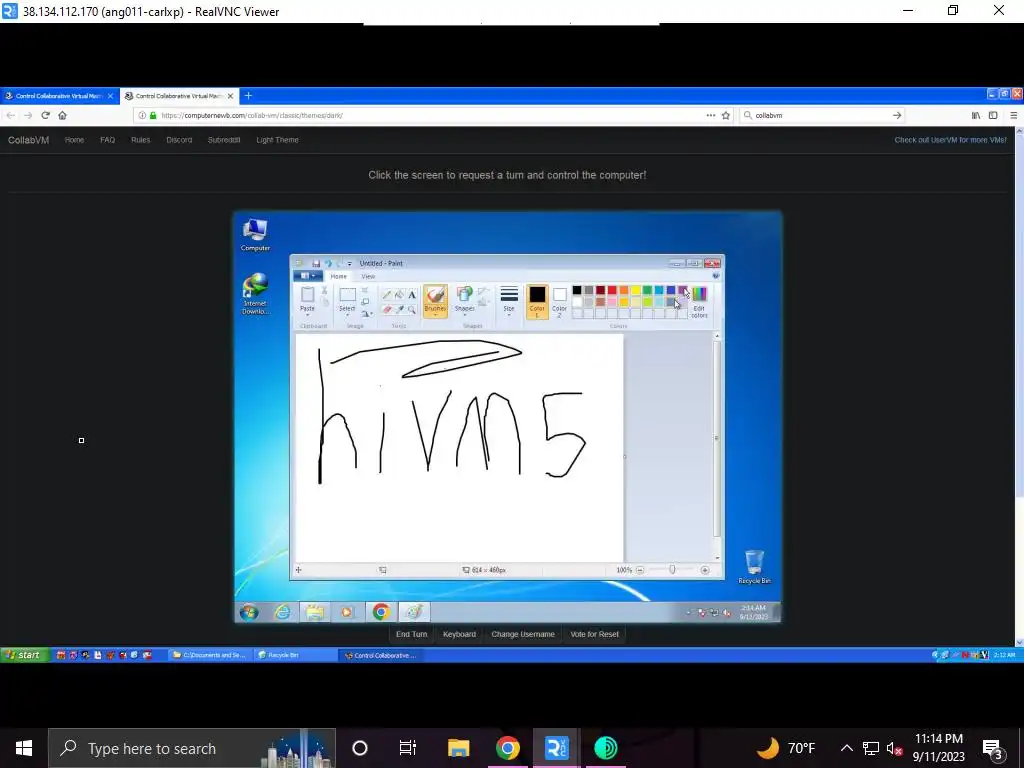Image resolution: width=1024 pixels, height=768 pixels.
Task: Open Firefox hamburger menu
Action: click(x=1014, y=115)
